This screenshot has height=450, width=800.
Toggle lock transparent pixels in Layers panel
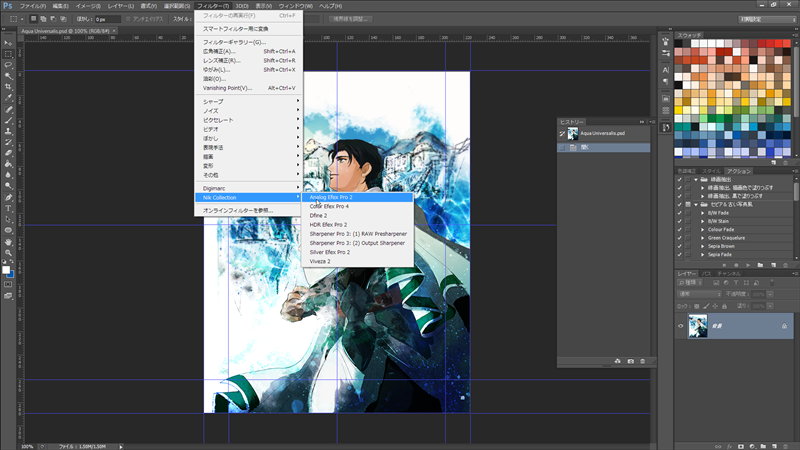click(696, 306)
